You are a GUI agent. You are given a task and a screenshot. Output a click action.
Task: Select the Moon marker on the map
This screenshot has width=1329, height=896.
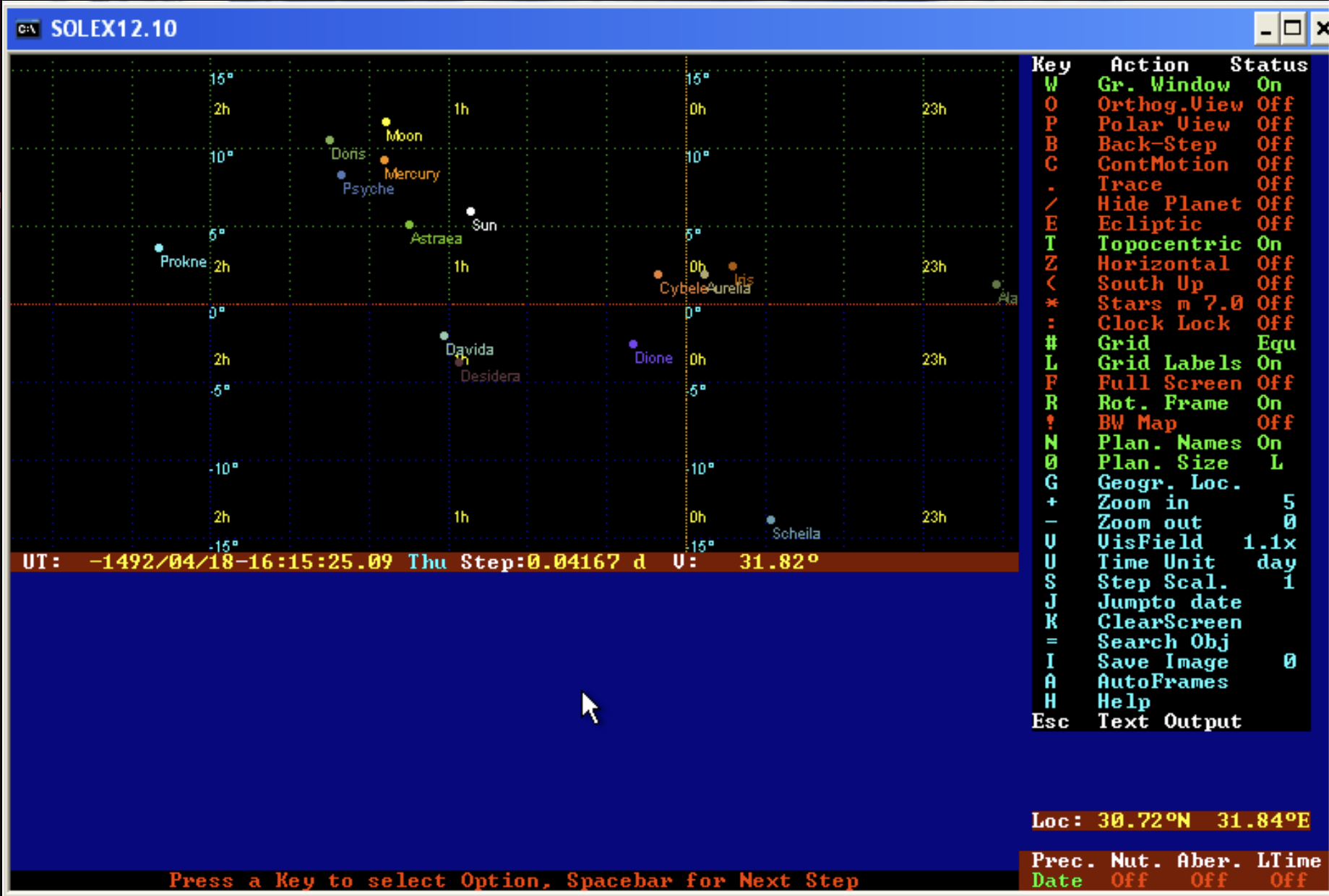point(386,121)
